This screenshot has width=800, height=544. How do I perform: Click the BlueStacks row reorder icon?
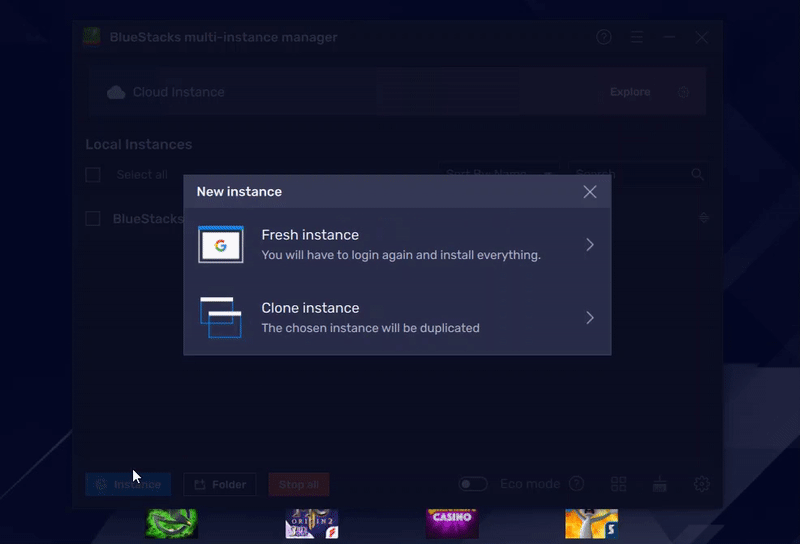(704, 218)
